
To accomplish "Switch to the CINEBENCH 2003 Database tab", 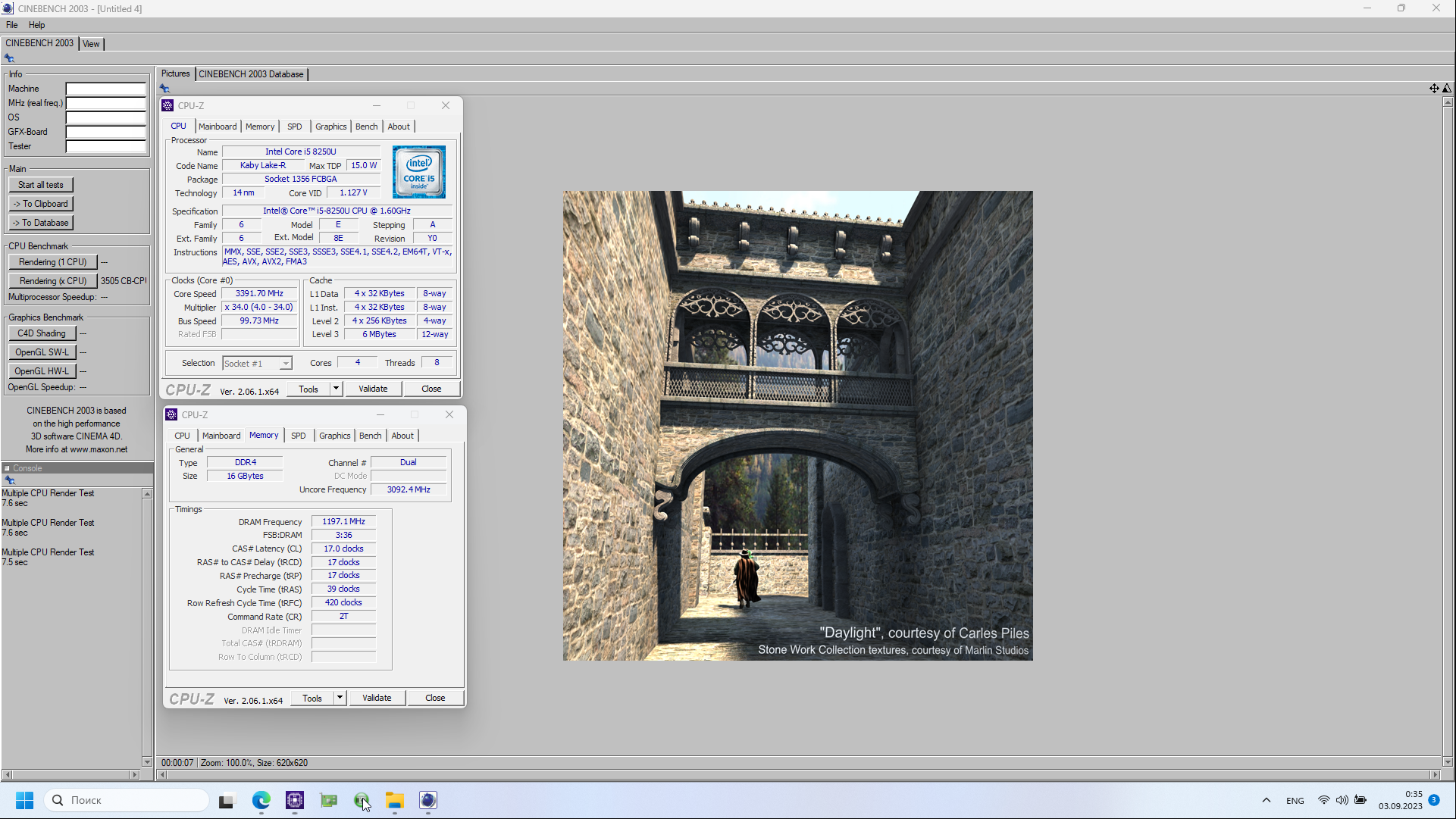I will click(x=251, y=74).
